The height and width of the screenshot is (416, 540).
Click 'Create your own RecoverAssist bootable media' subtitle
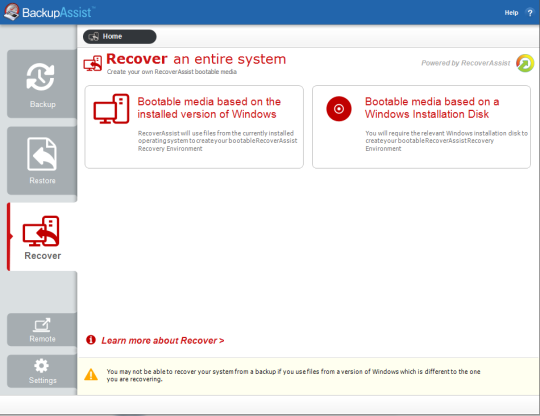pyautogui.click(x=172, y=72)
